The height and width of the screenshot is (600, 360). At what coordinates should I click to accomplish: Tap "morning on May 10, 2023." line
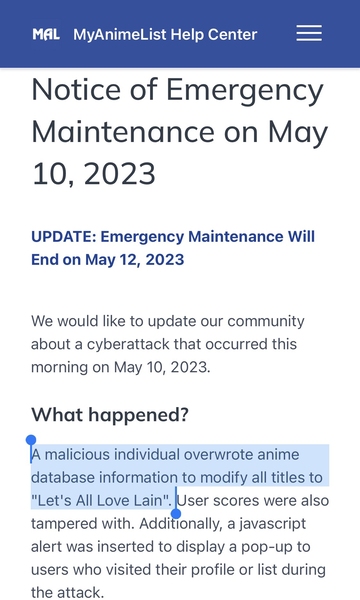coord(121,367)
